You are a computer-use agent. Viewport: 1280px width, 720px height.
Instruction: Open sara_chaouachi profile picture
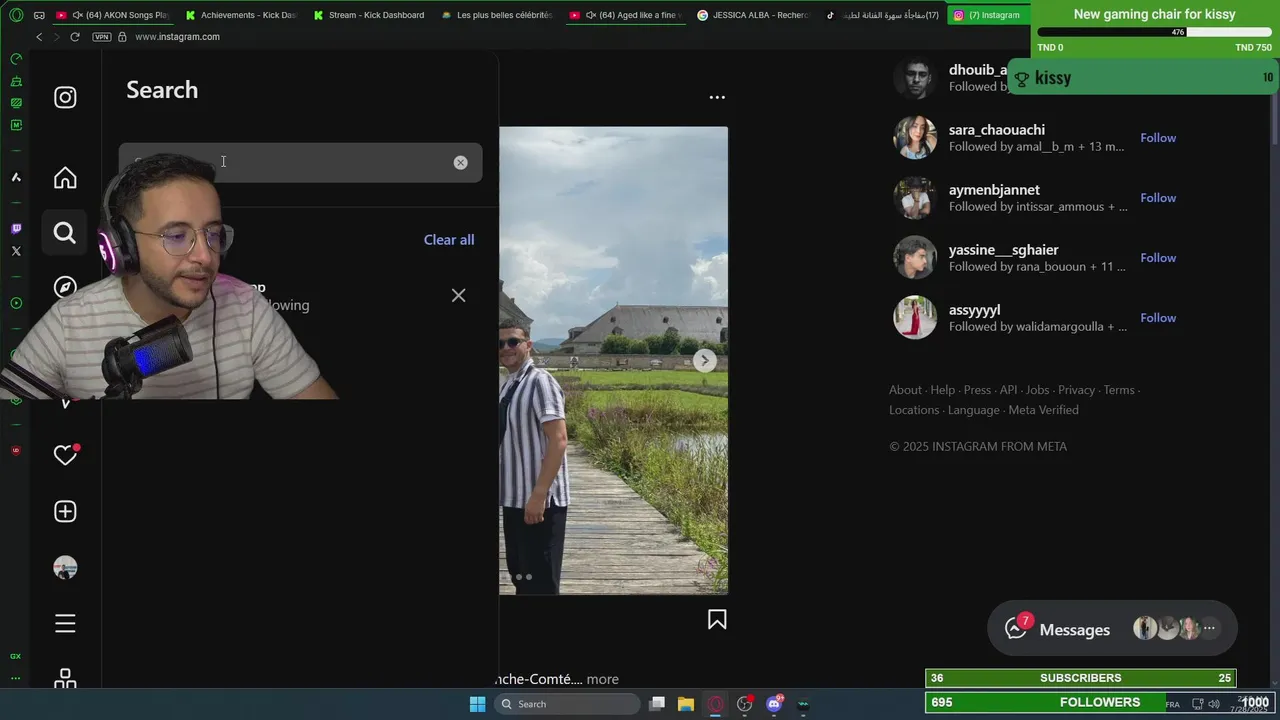(x=915, y=138)
